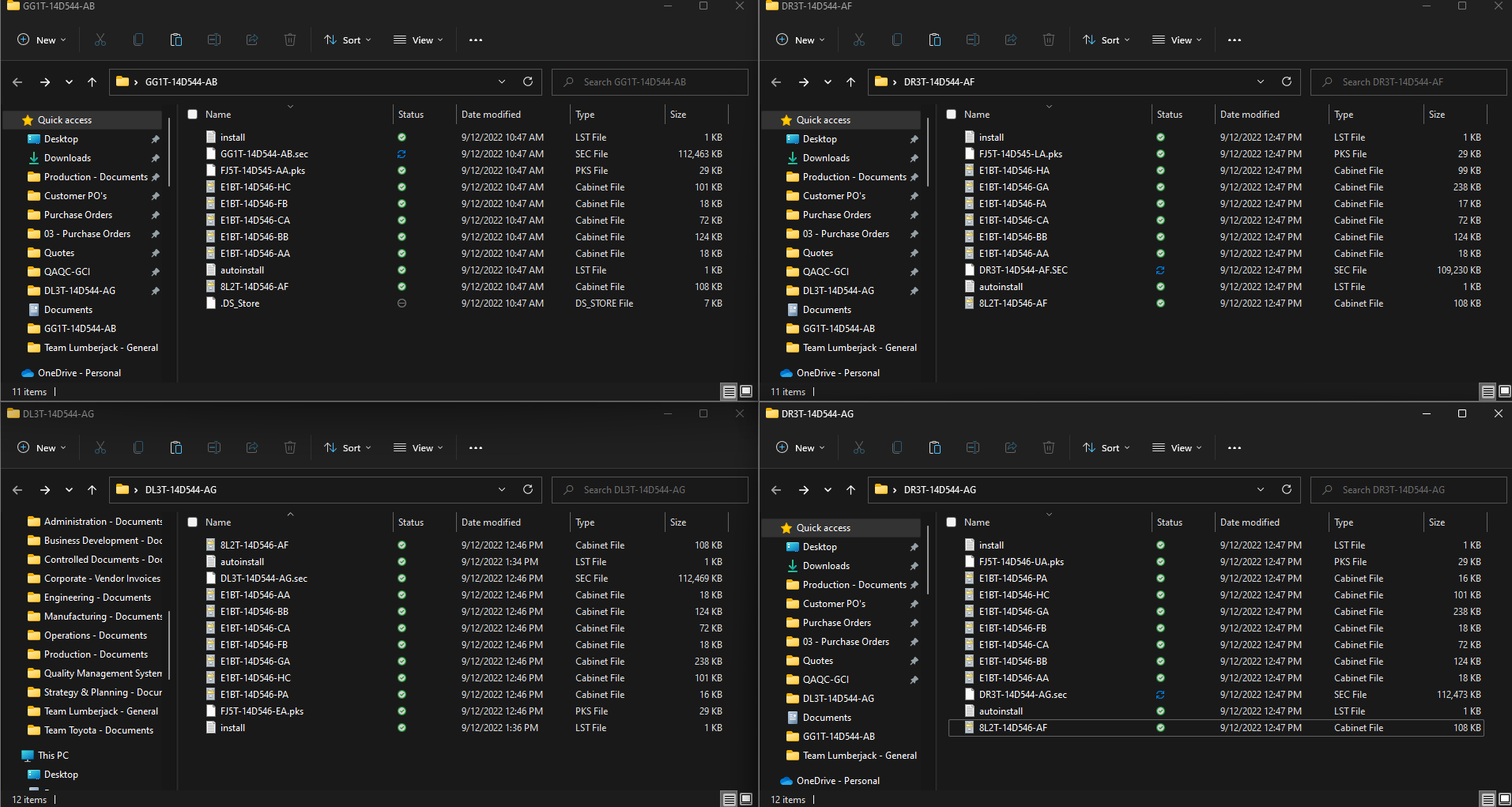Viewport: 1512px width, 807px height.
Task: Open View dropdown in the DR3T-14D544-AG window
Action: 1177,448
